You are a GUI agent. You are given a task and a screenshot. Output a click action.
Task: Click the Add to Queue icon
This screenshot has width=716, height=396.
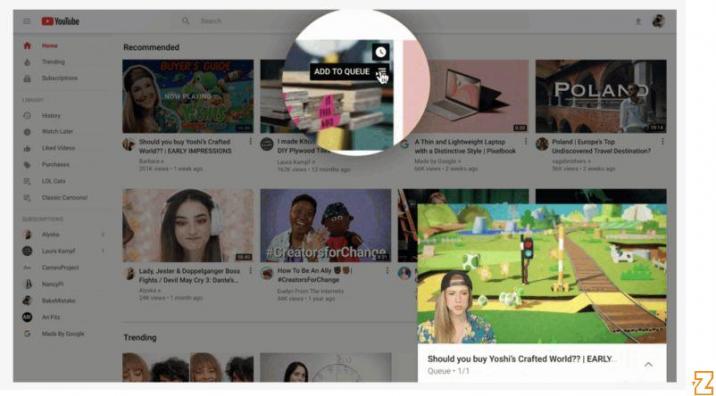click(x=381, y=72)
